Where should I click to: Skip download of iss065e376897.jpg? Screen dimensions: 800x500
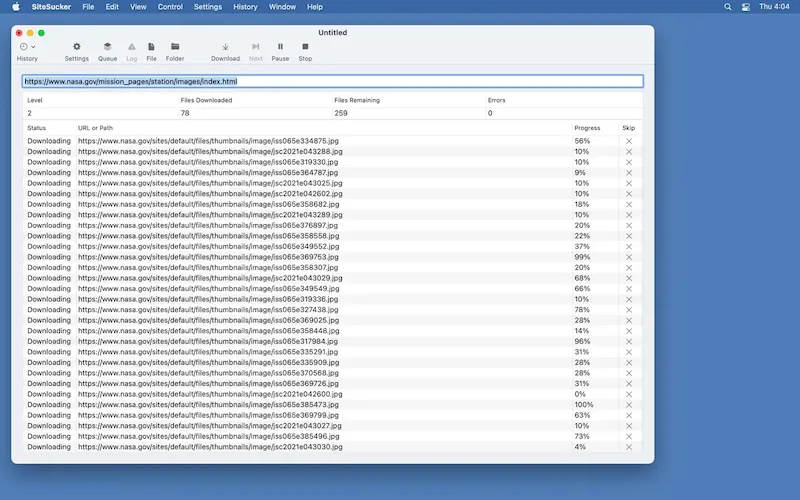coord(629,226)
